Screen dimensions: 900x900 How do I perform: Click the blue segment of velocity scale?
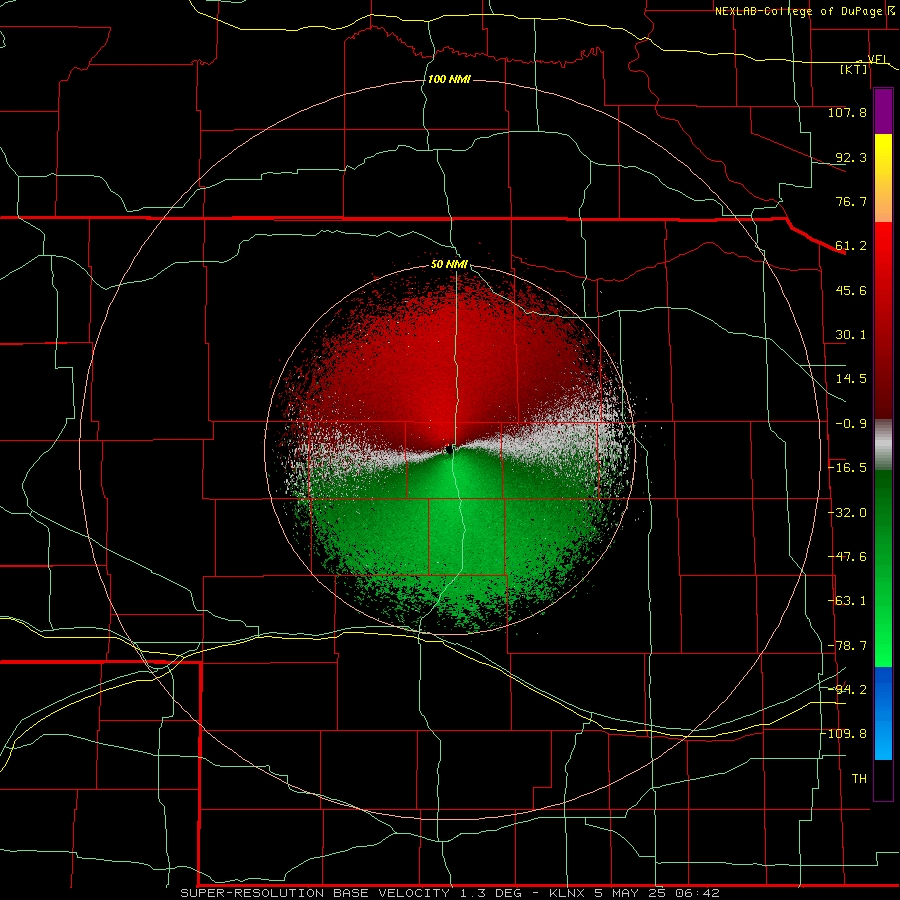pyautogui.click(x=883, y=713)
